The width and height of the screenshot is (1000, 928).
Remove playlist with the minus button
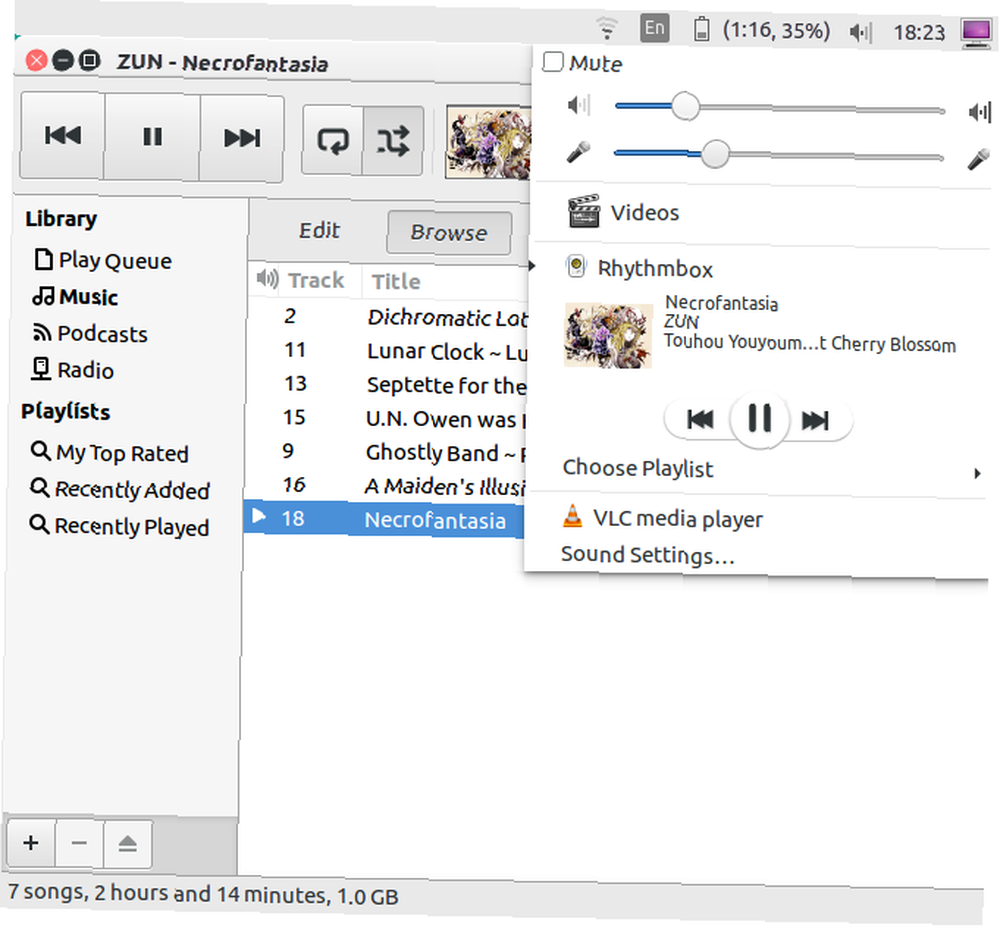79,844
